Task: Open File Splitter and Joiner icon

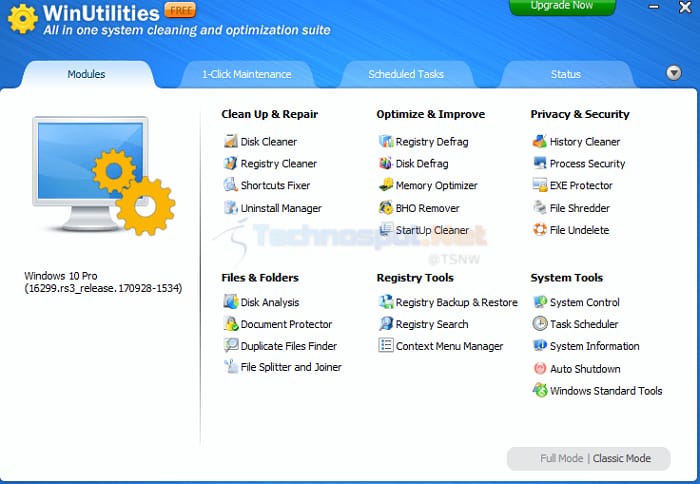Action: tap(230, 367)
